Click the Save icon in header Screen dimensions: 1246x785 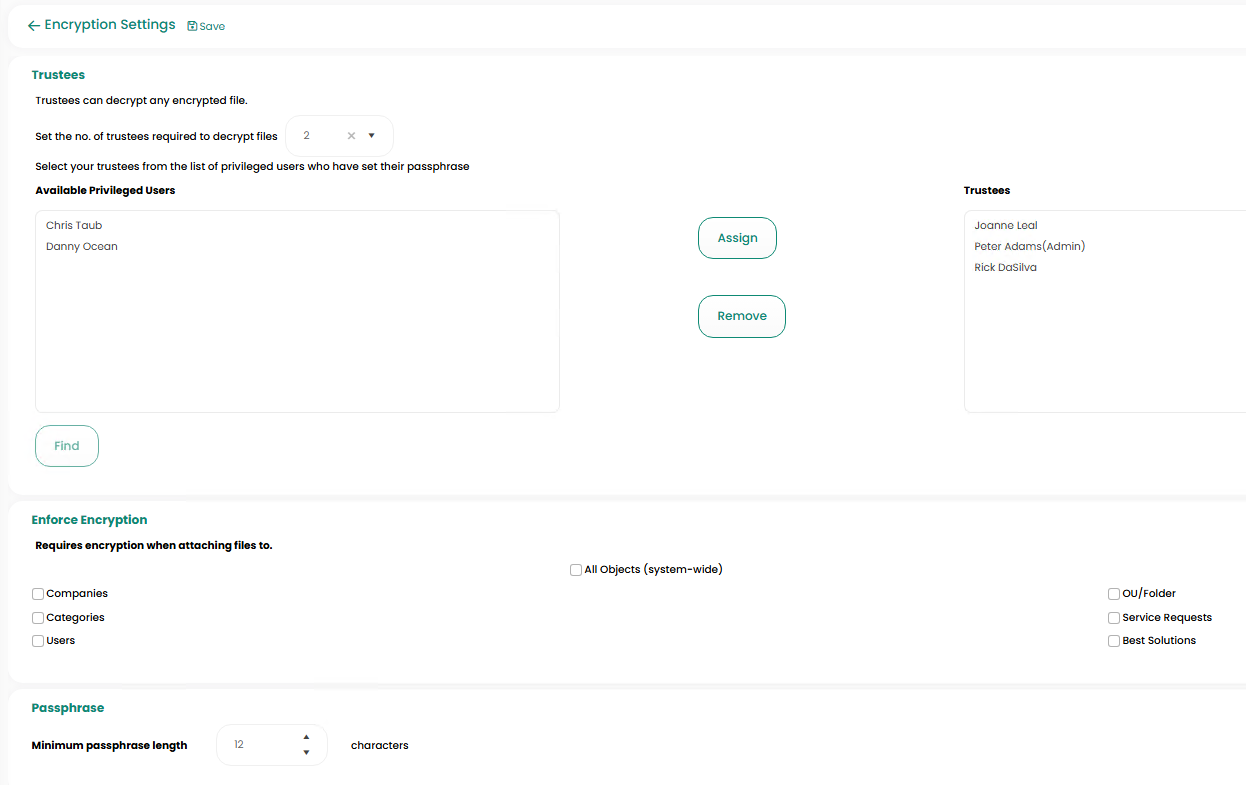[193, 27]
